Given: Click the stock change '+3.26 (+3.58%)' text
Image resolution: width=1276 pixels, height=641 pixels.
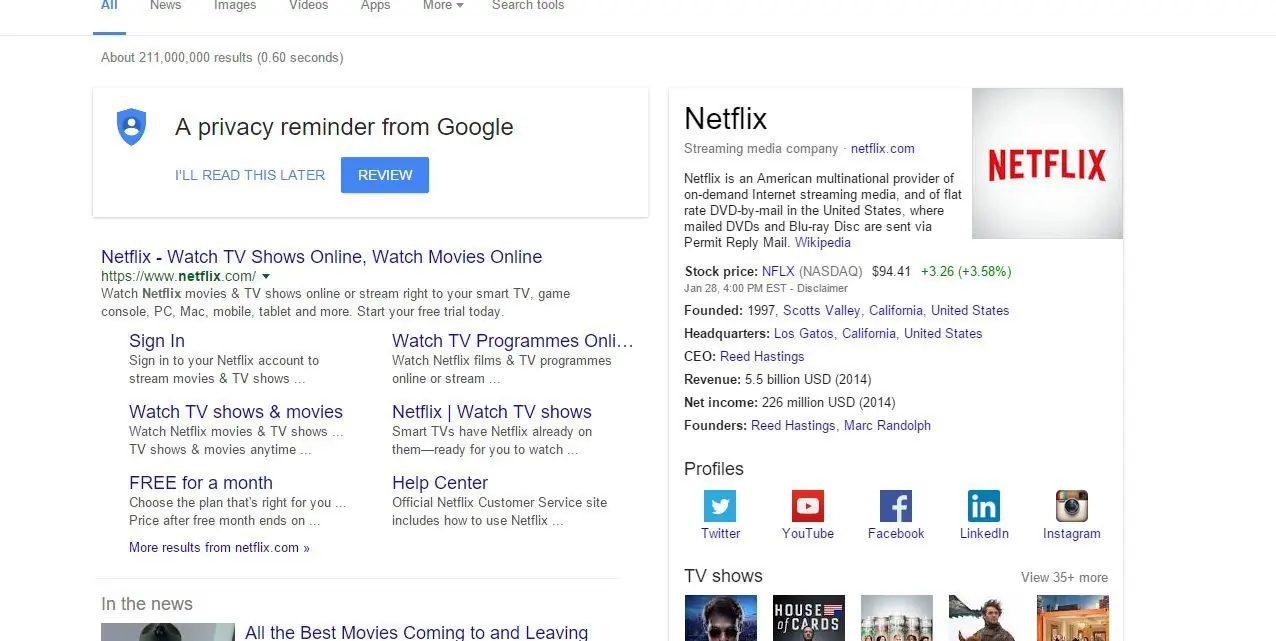Looking at the screenshot, I should pyautogui.click(x=966, y=271).
